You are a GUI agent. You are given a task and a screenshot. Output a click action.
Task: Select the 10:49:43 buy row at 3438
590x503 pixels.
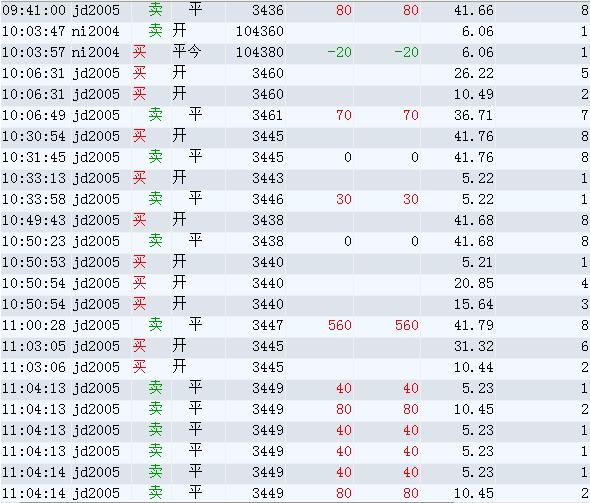[295, 220]
